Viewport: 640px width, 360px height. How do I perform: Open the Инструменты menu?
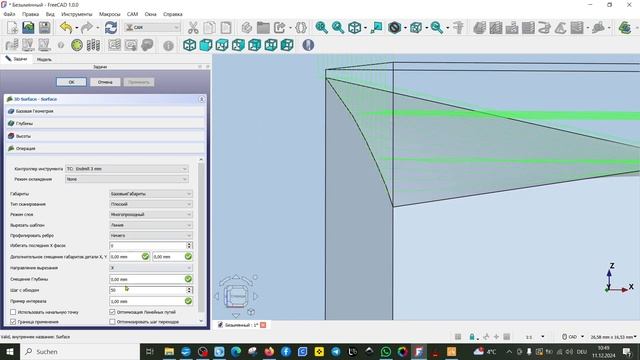coord(77,14)
